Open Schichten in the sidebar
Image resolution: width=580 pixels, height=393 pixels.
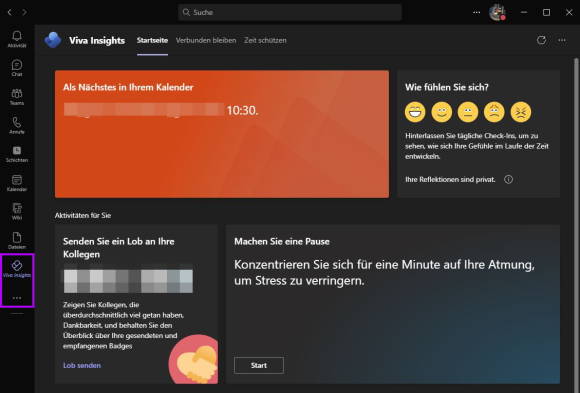(x=17, y=154)
